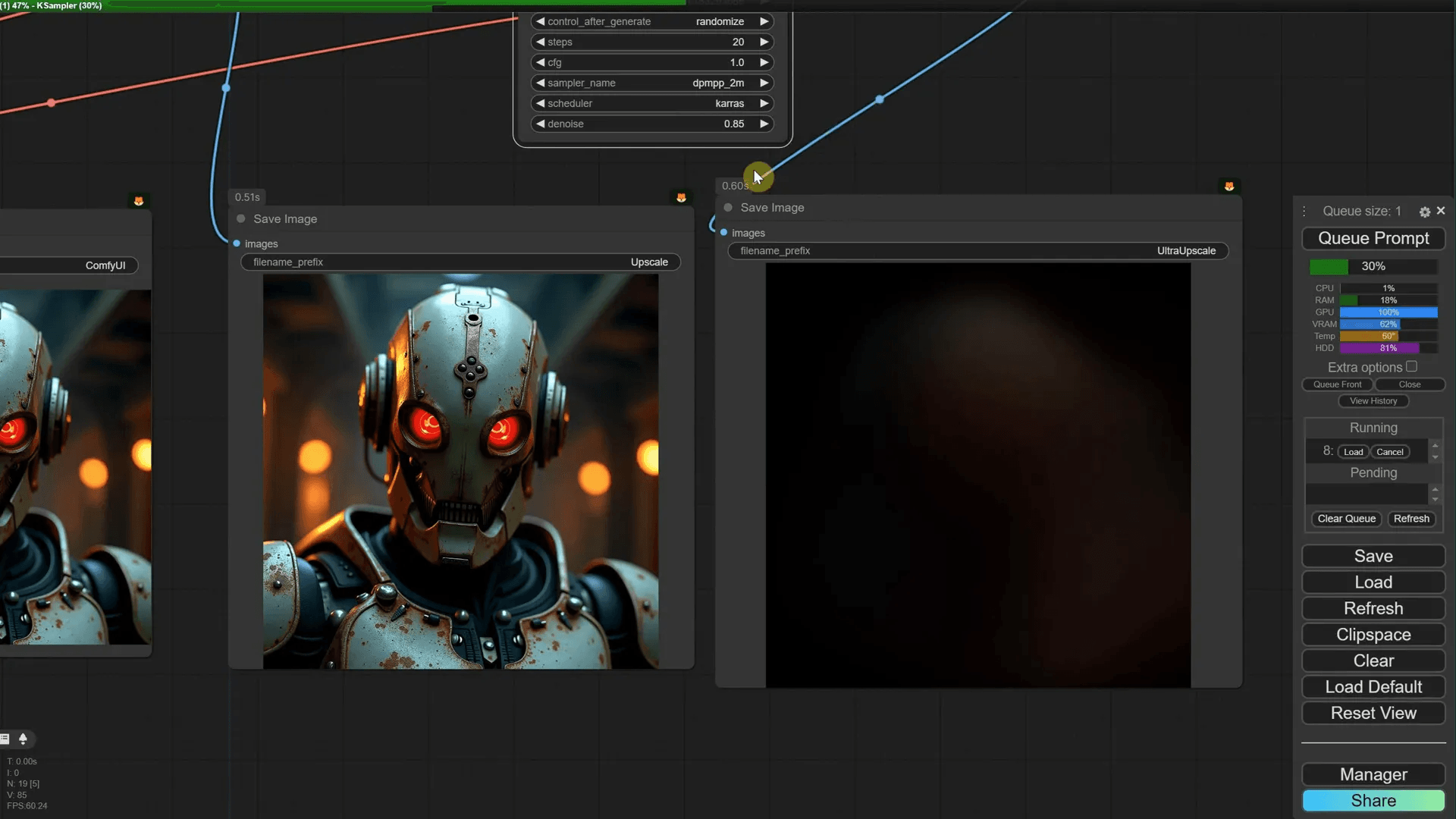The height and width of the screenshot is (819, 1456).
Task: Click the filename_prefix field containing UltraUpscale
Action: tap(977, 251)
